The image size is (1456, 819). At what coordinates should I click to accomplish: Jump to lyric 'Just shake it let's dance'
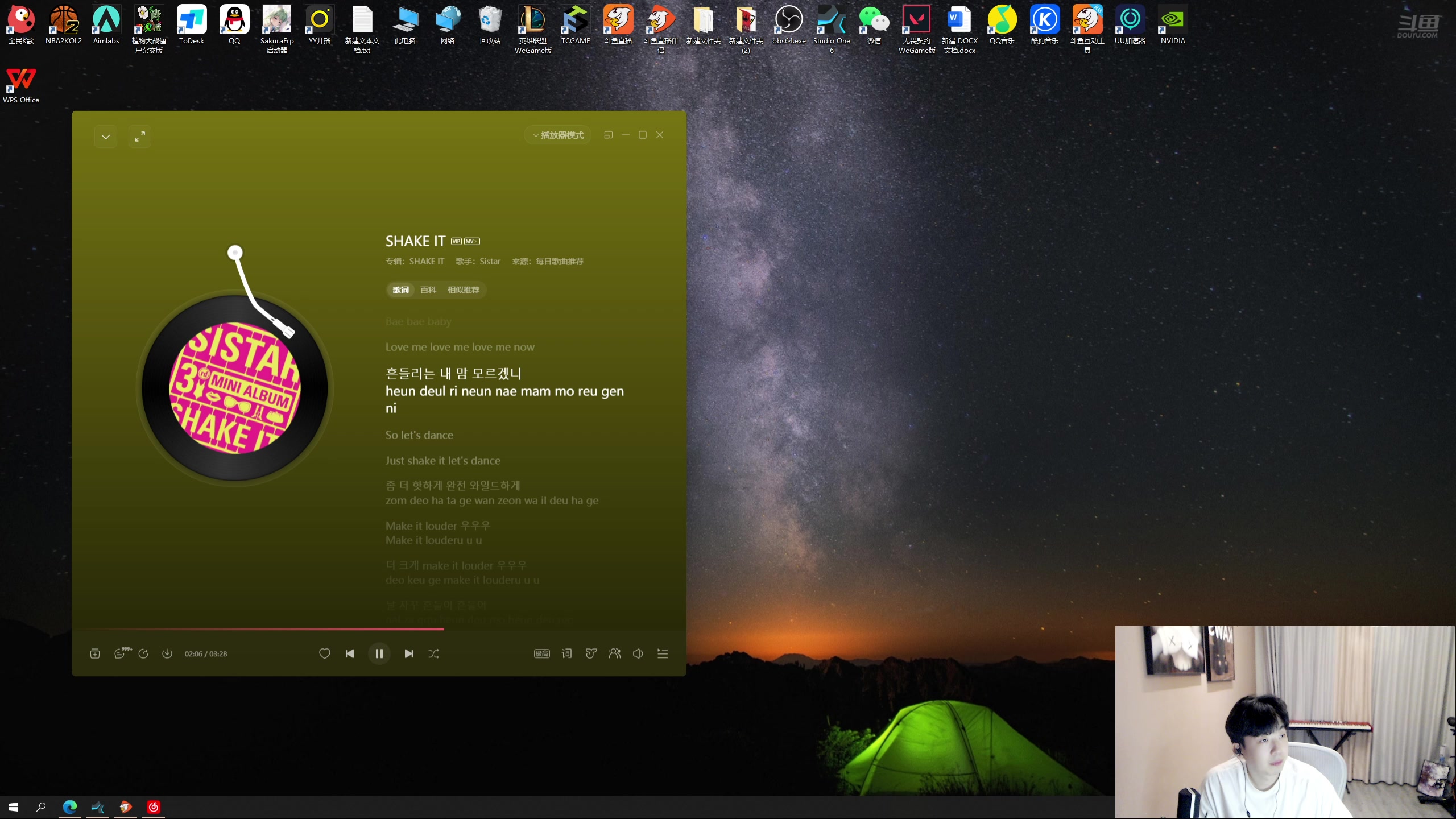[442, 461]
